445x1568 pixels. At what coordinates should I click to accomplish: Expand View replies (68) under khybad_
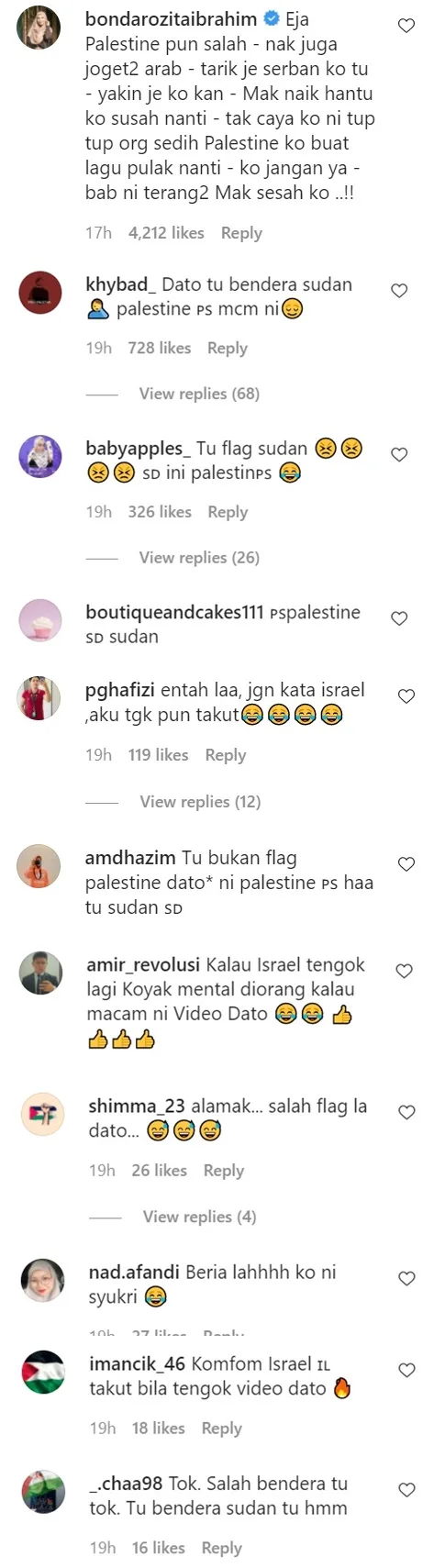pyautogui.click(x=199, y=394)
